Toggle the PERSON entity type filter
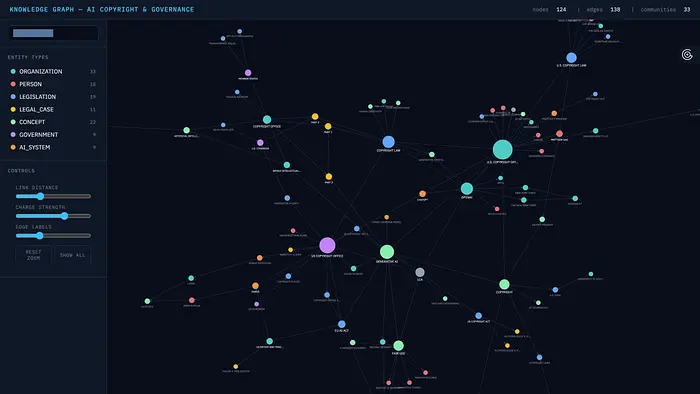 (x=53, y=84)
